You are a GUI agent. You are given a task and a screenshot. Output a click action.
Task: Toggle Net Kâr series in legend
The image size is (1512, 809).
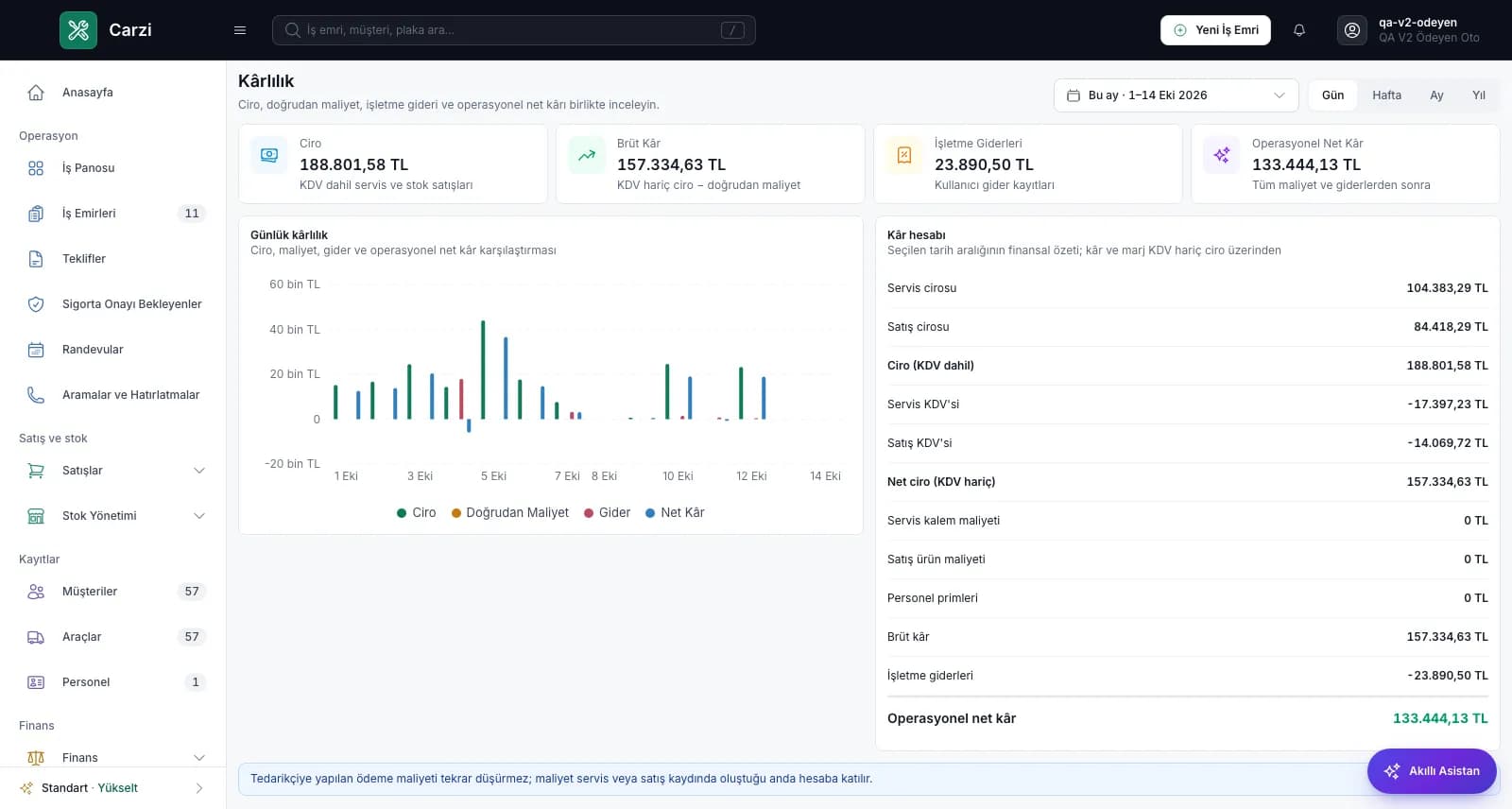coord(675,512)
